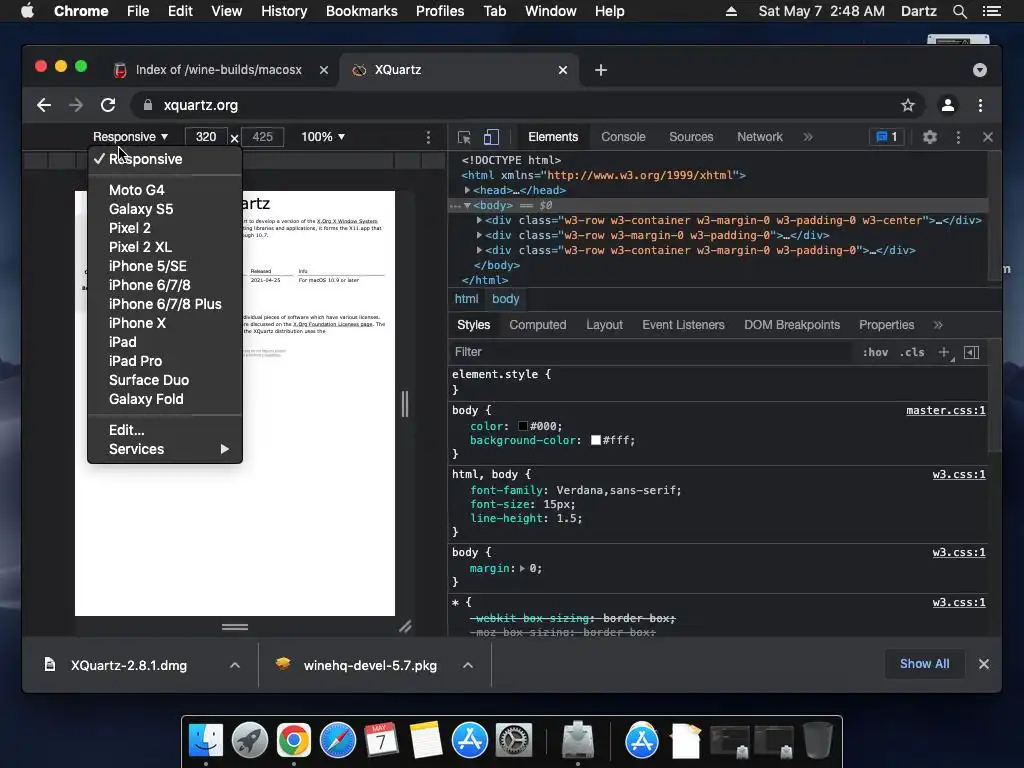Click the inspect element picker icon

click(464, 137)
